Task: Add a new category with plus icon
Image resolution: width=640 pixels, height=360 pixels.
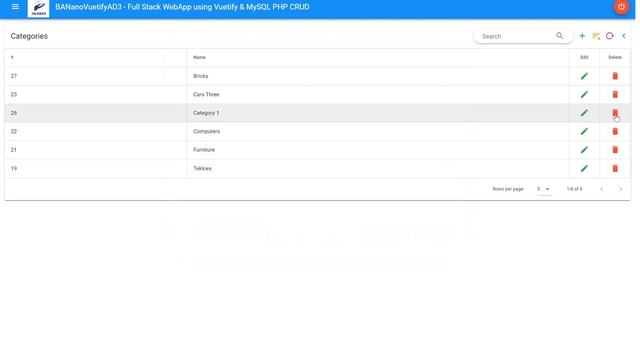Action: coord(582,36)
